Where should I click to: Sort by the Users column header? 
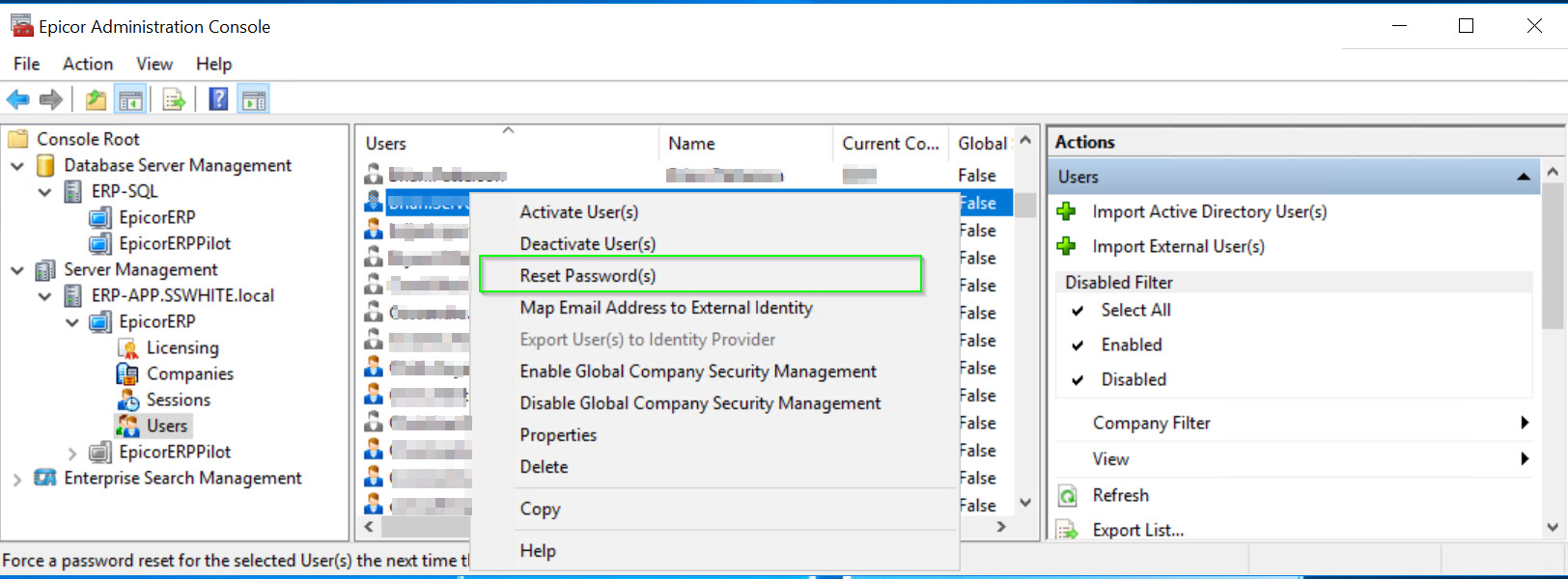506,143
